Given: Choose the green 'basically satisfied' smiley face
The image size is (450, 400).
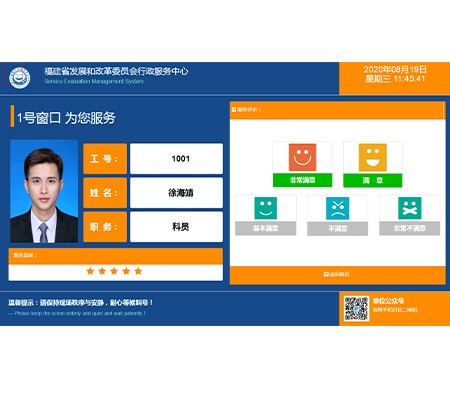Looking at the screenshot, I should pyautogui.click(x=266, y=208).
